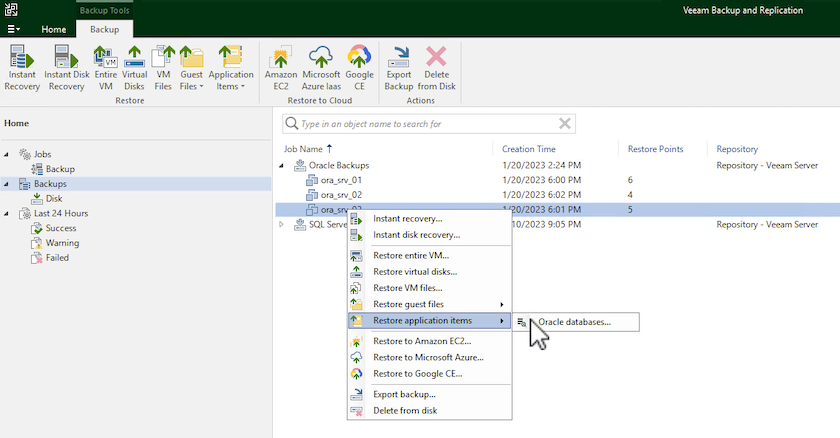840x438 pixels.
Task: Switch to the Home ribbon tab
Action: [53, 29]
